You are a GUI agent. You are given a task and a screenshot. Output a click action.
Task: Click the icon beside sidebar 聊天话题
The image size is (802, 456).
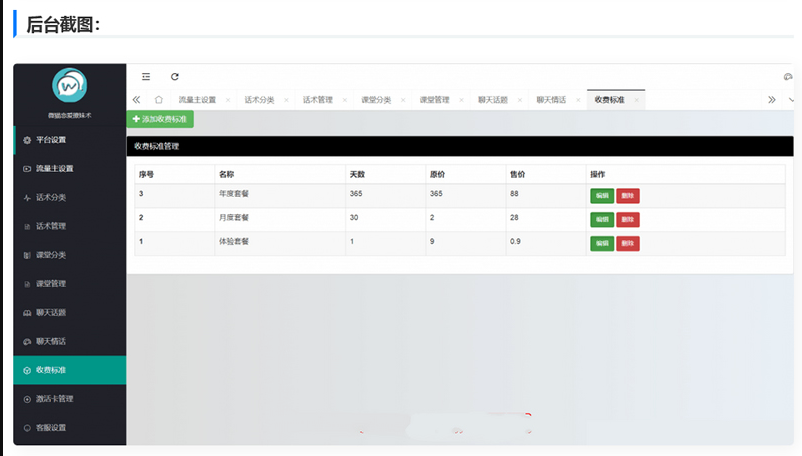coord(27,313)
